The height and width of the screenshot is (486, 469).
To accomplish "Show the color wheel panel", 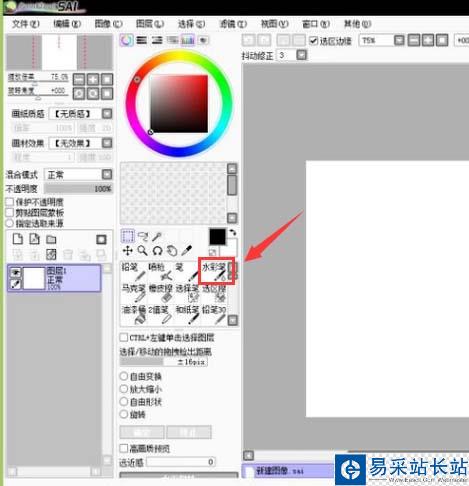I will point(127,40).
